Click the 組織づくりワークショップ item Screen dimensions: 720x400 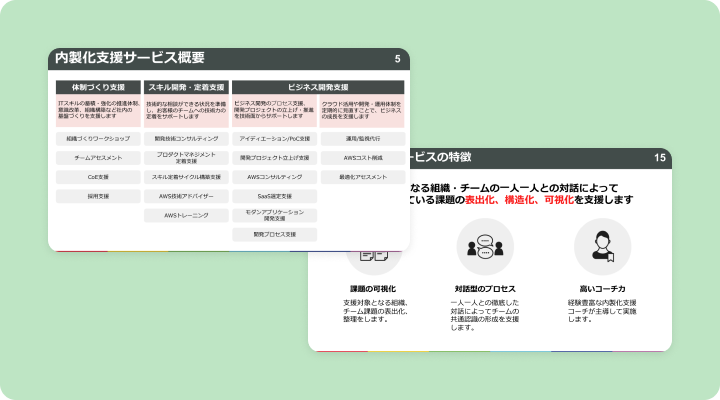pyautogui.click(x=98, y=138)
